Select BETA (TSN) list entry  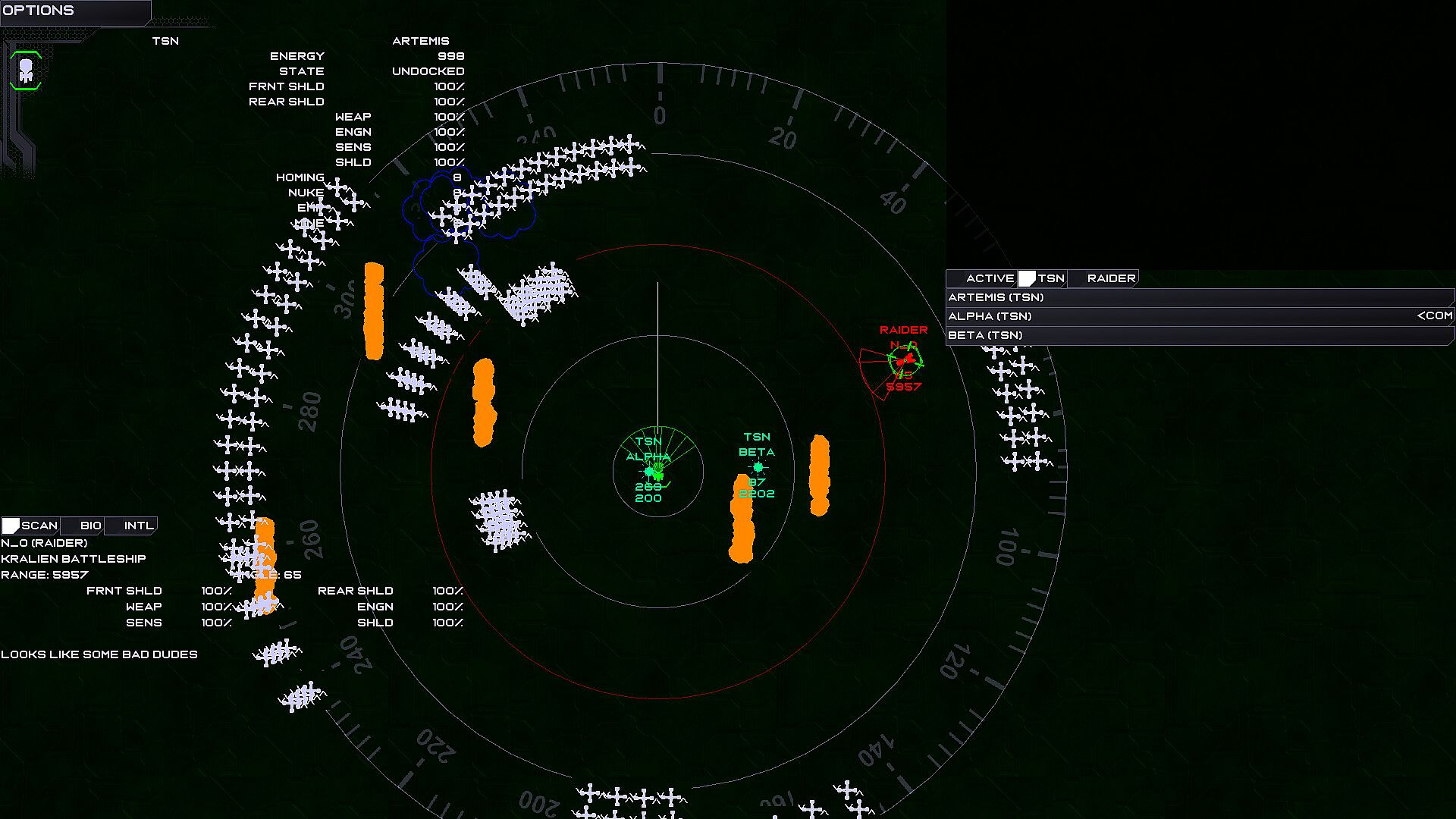pyautogui.click(x=985, y=335)
